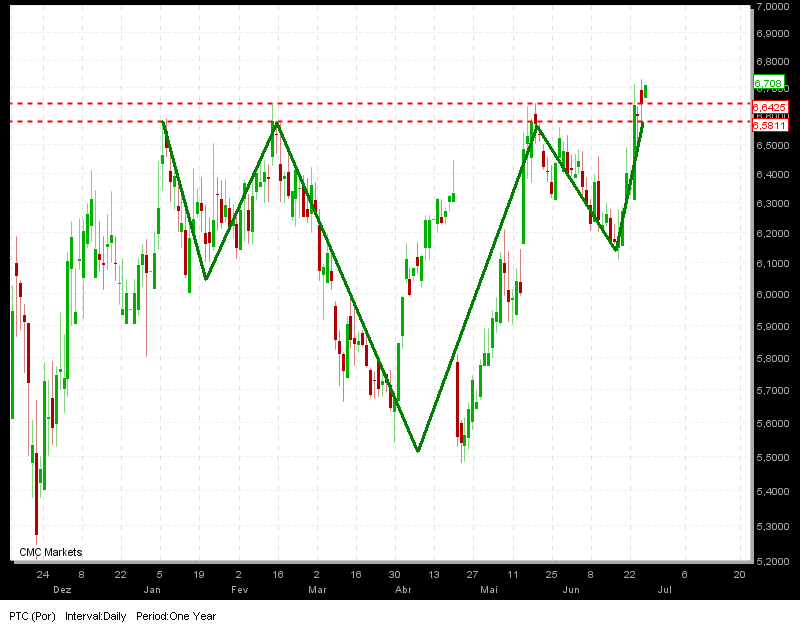Select the Abr month label

coord(403,590)
